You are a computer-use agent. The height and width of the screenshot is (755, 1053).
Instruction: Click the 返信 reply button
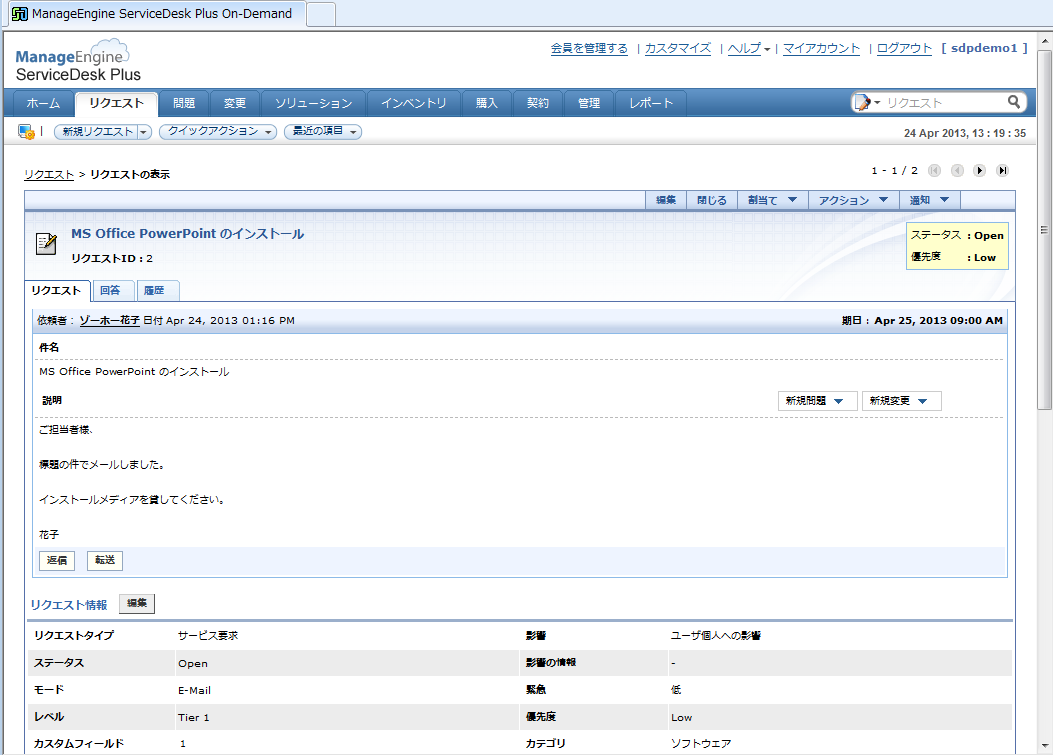click(x=57, y=561)
